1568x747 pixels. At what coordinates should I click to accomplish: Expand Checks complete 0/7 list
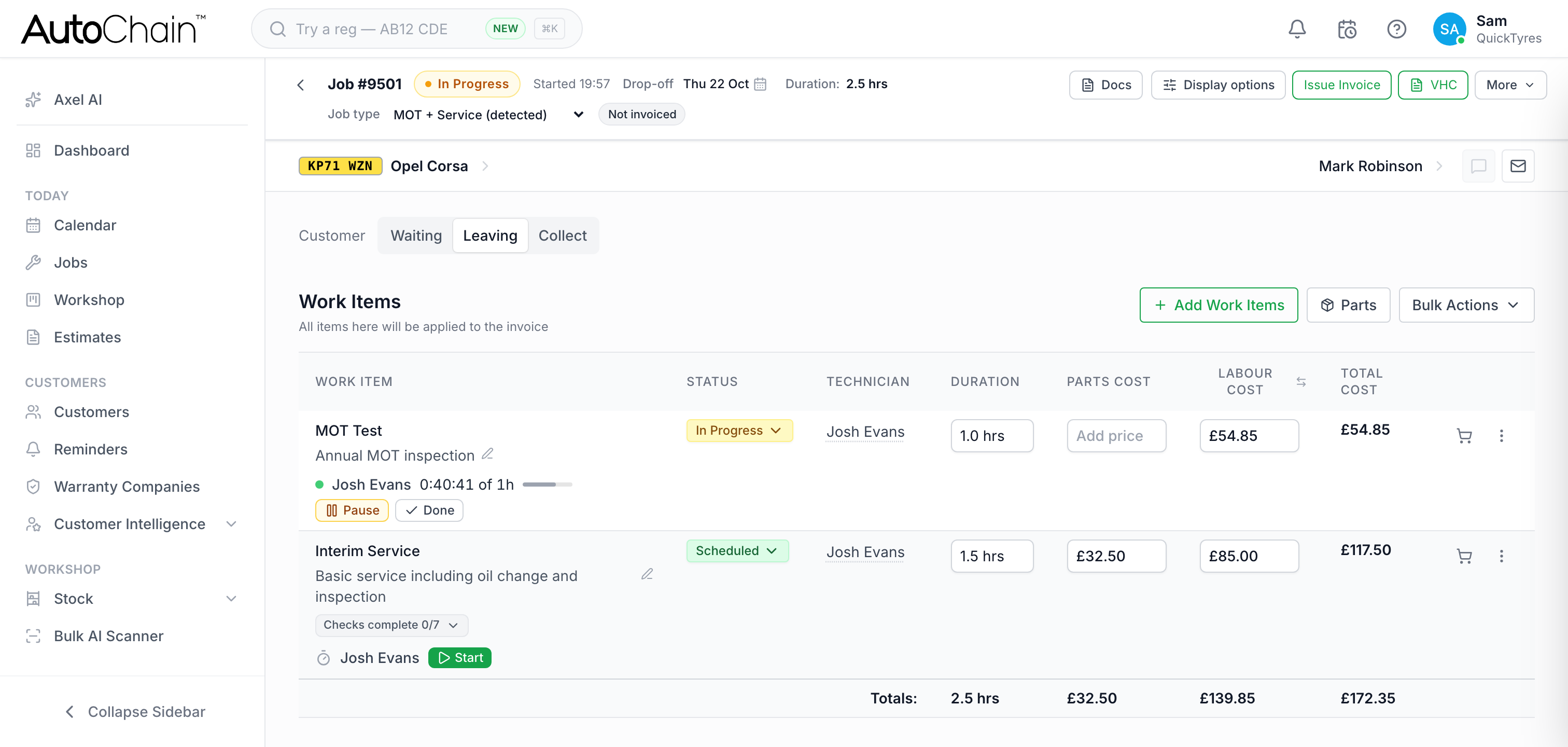click(391, 625)
